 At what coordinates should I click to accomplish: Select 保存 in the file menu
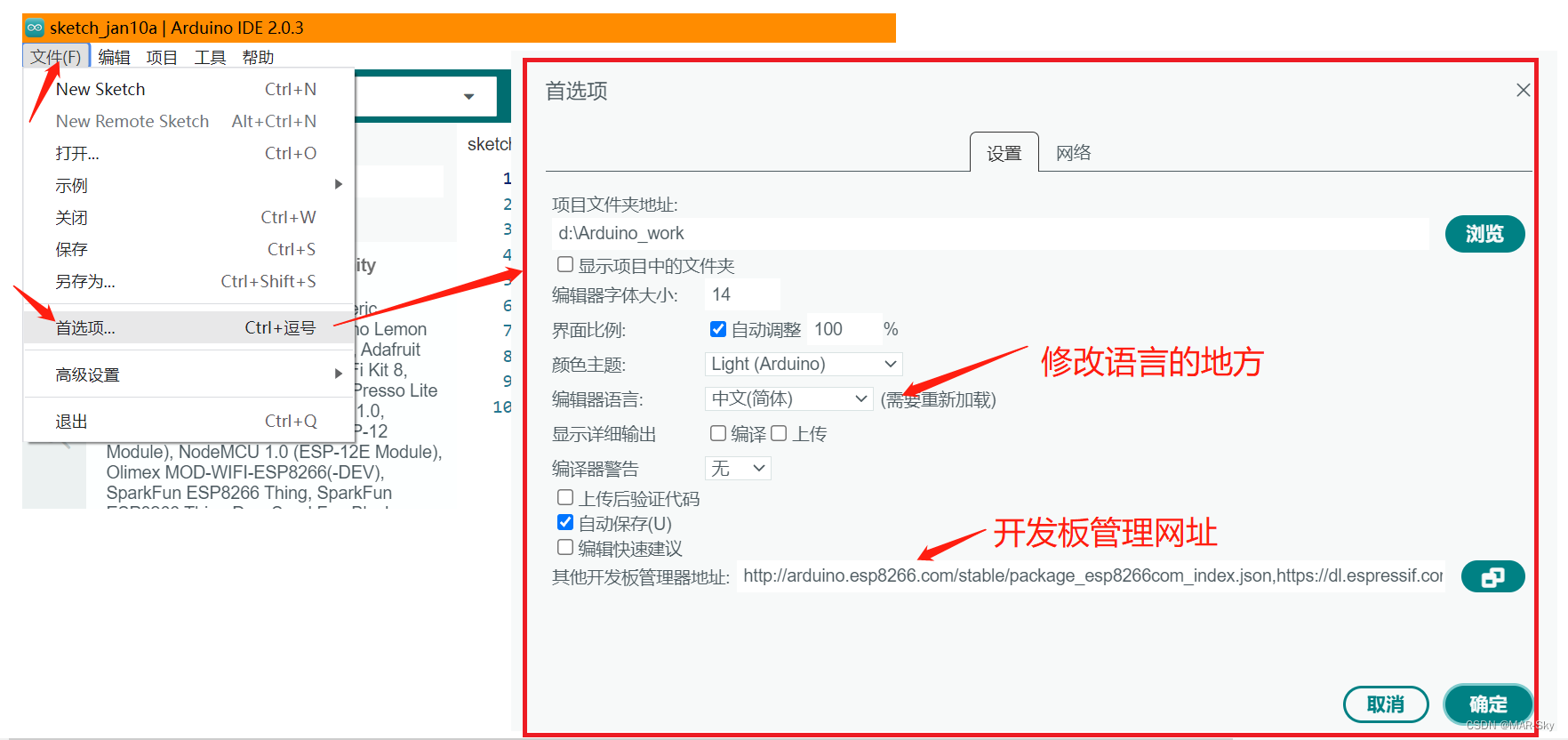click(x=188, y=249)
